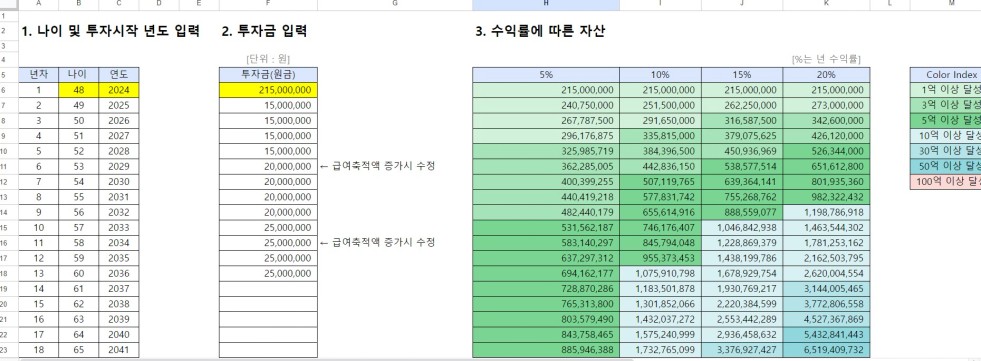Screen dimensions: 981x361
Task: Select cell 273,000,000 in the 20% column
Action: click(826, 105)
